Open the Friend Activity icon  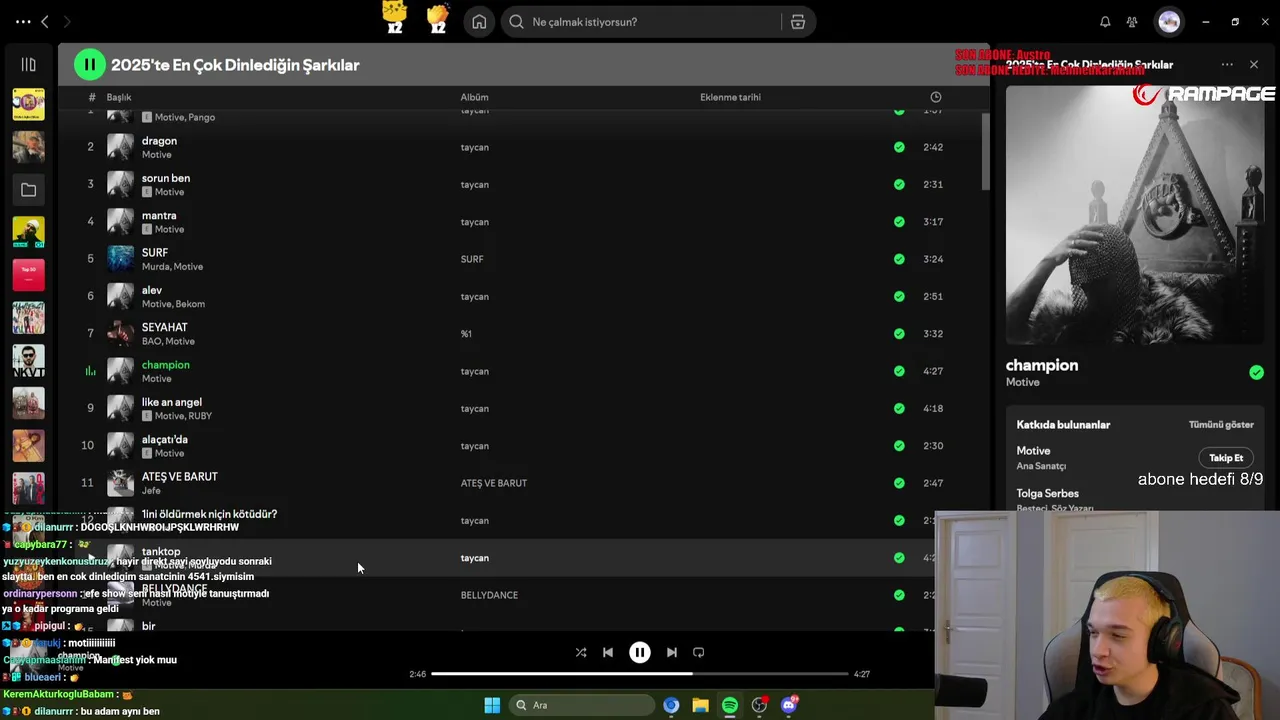coord(1132,22)
